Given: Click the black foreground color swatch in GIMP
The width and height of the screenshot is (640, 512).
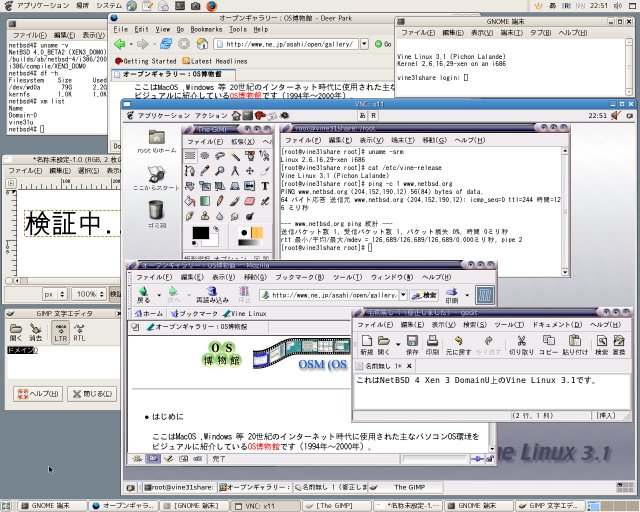Looking at the screenshot, I should point(200,234).
